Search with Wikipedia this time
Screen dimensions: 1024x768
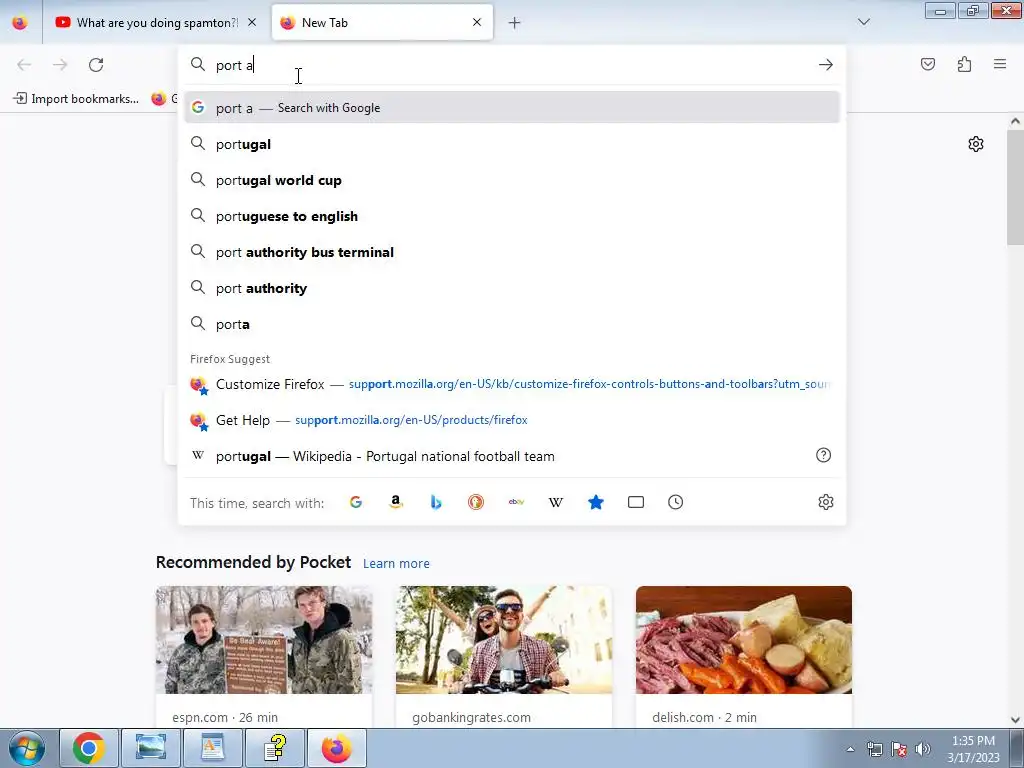point(556,502)
